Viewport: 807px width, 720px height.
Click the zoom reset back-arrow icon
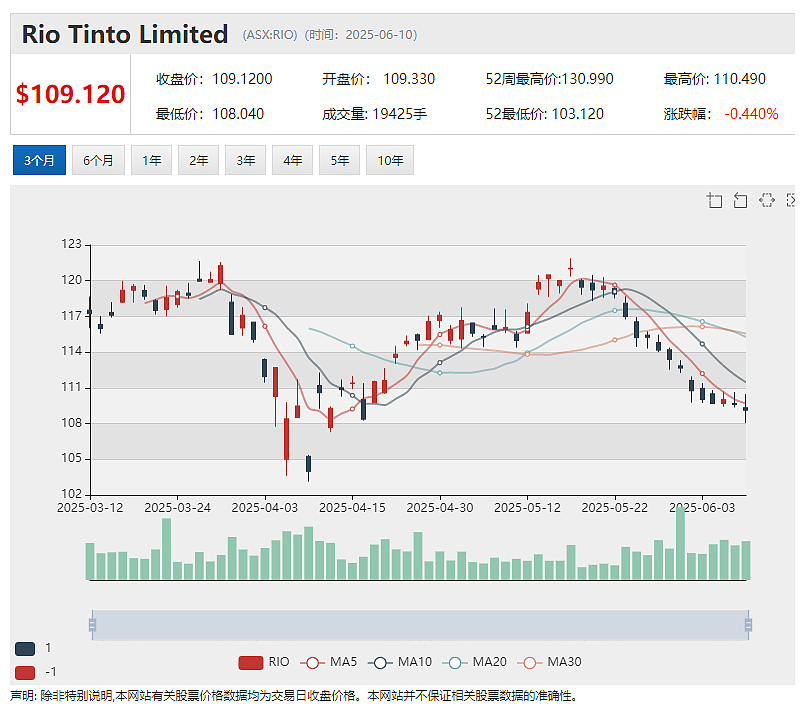click(x=740, y=200)
